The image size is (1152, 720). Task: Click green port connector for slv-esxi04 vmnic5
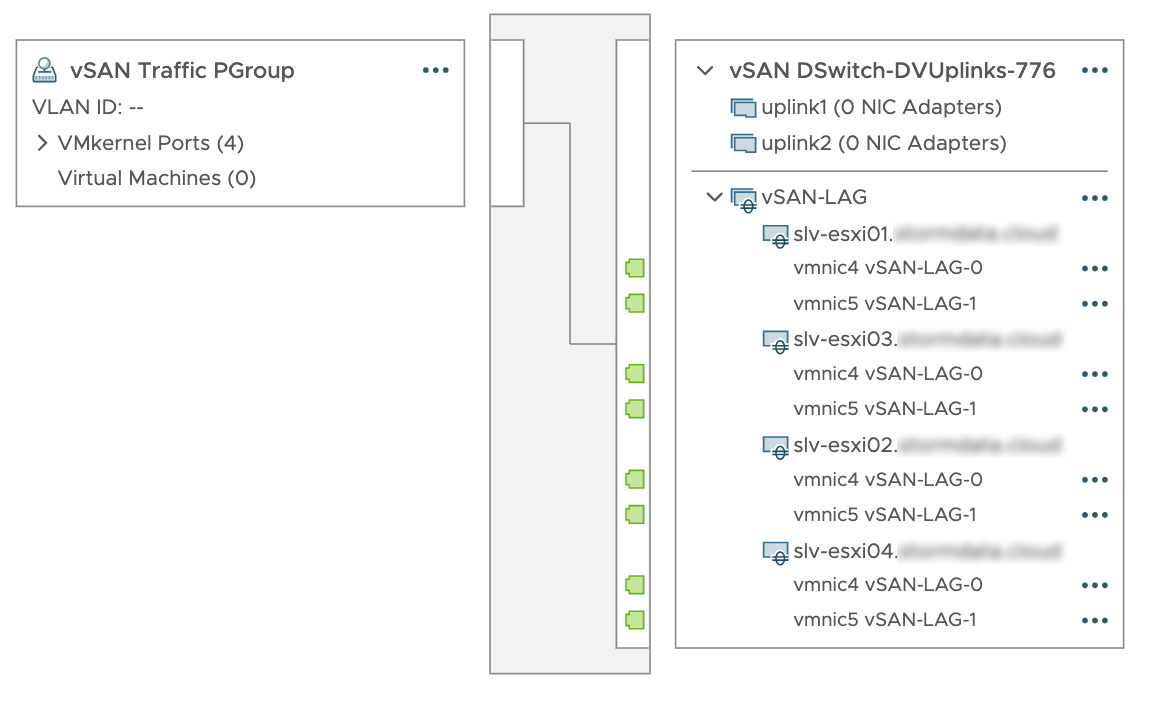(x=634, y=619)
